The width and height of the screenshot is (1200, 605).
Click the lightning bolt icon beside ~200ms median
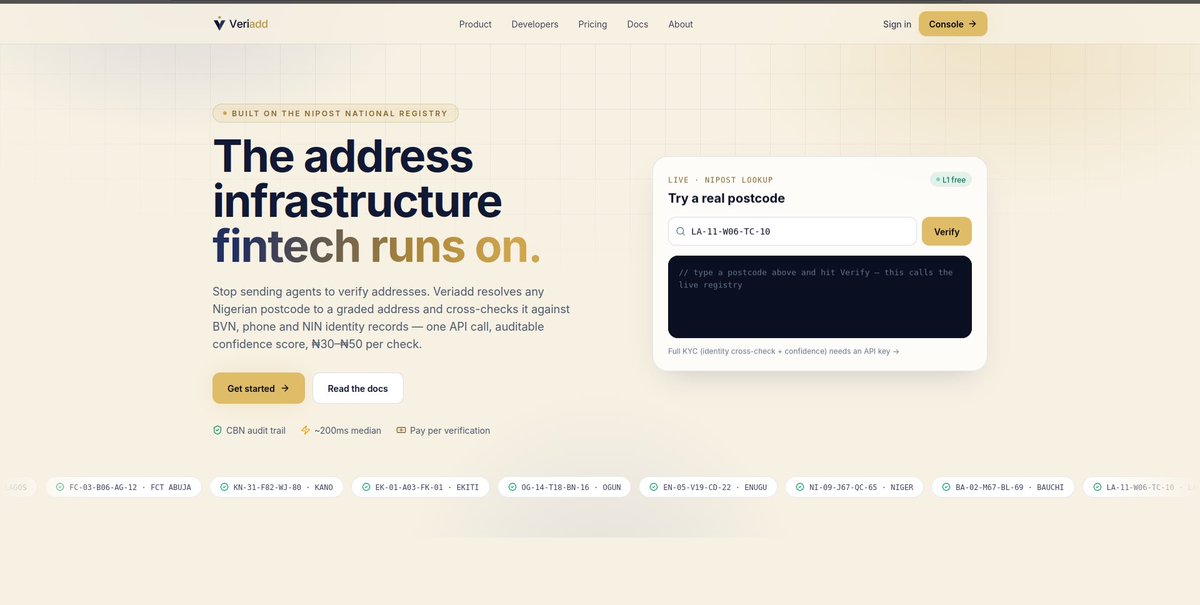(305, 430)
